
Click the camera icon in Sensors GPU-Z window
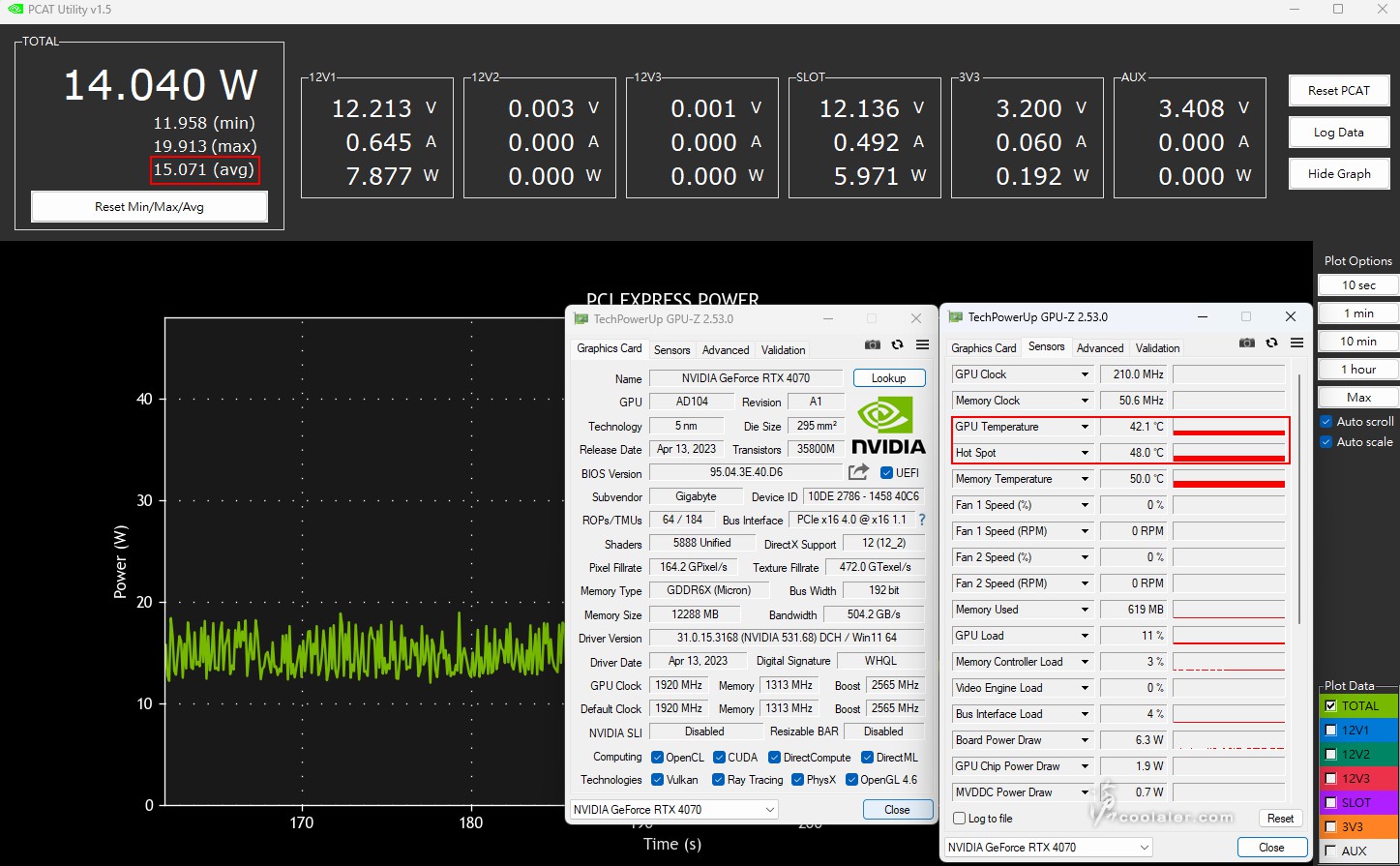[x=1247, y=343]
